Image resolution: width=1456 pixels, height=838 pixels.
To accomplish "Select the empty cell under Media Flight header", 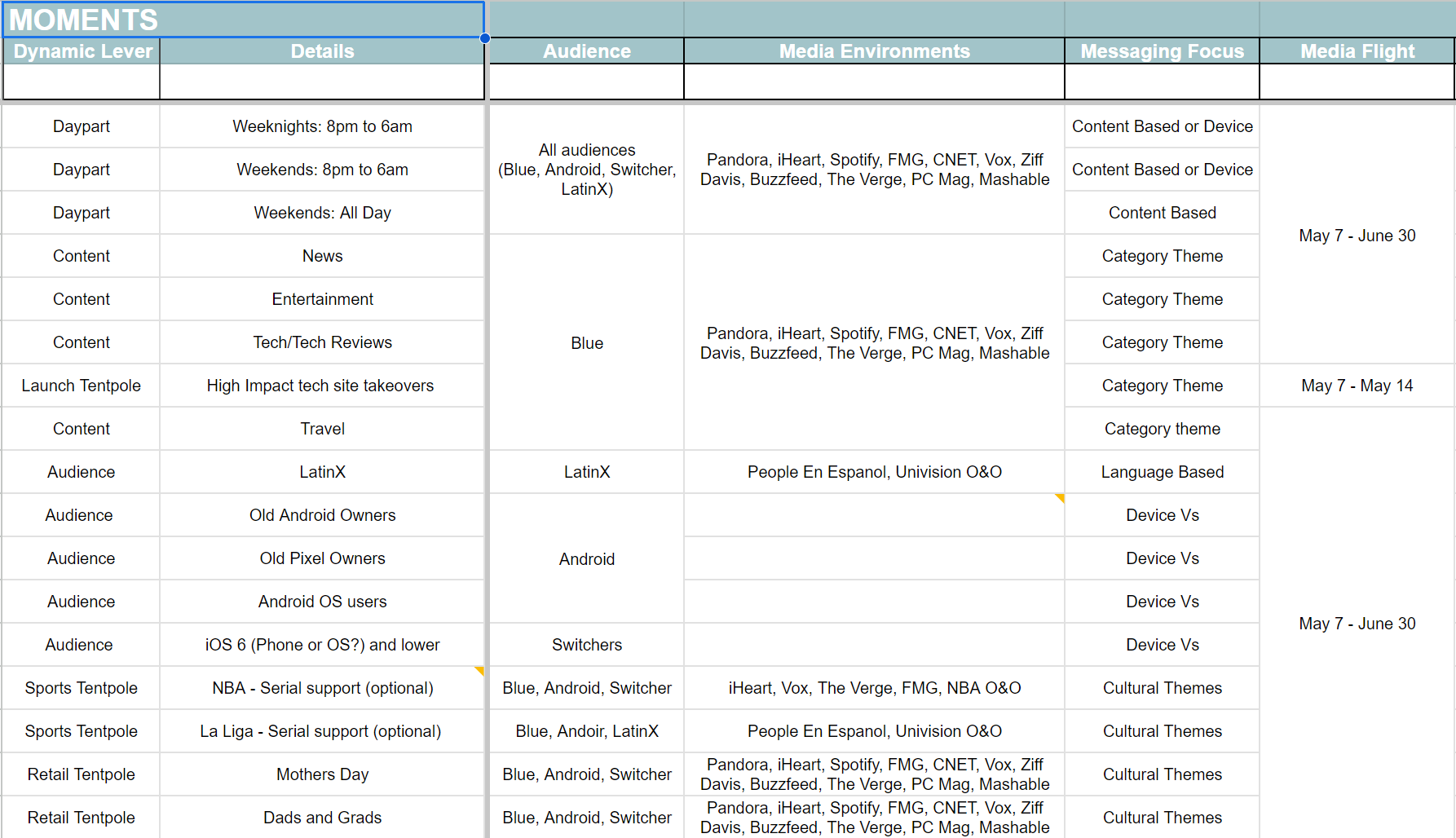I will (x=1357, y=82).
